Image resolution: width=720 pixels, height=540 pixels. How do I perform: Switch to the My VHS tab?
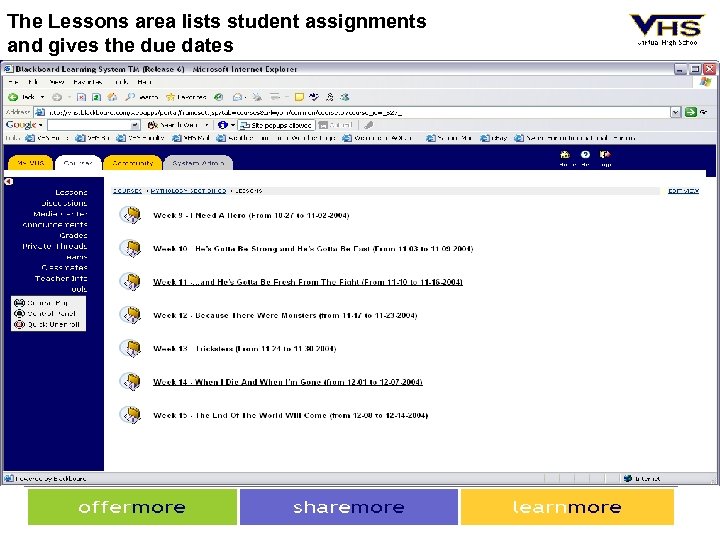[30, 163]
